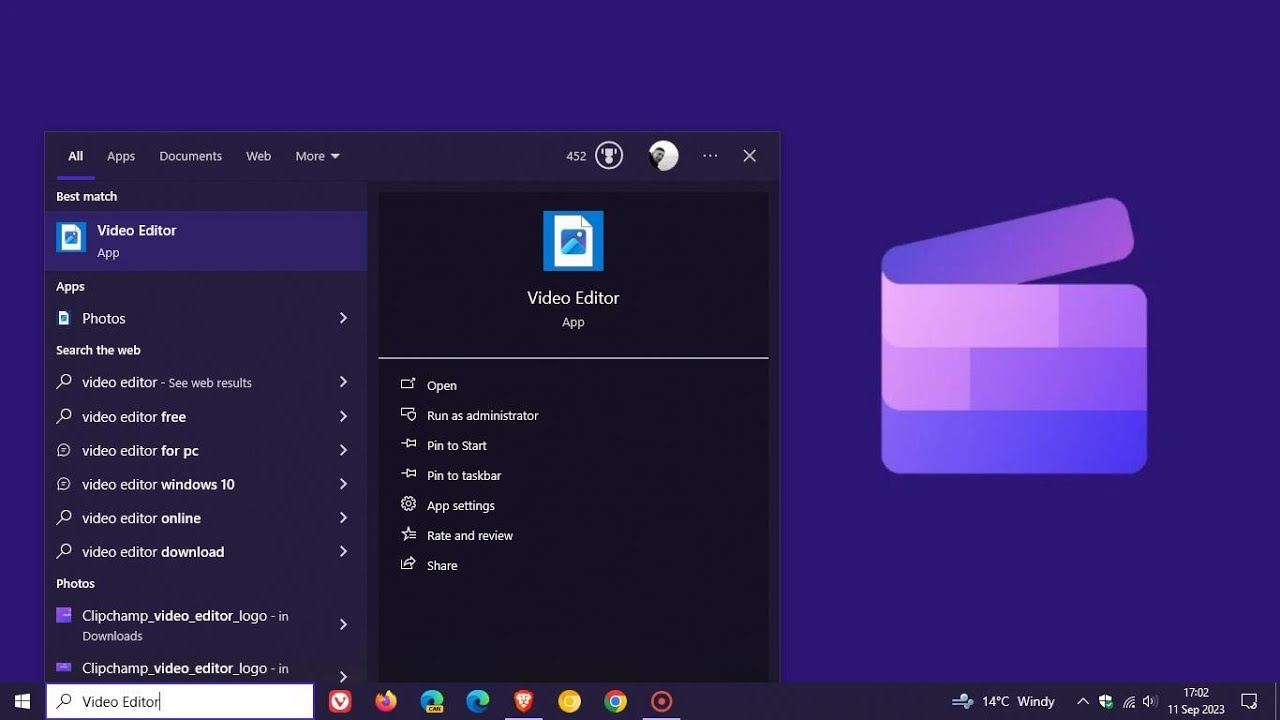
Task: Open Windows Security tray icon
Action: pyautogui.click(x=1106, y=701)
